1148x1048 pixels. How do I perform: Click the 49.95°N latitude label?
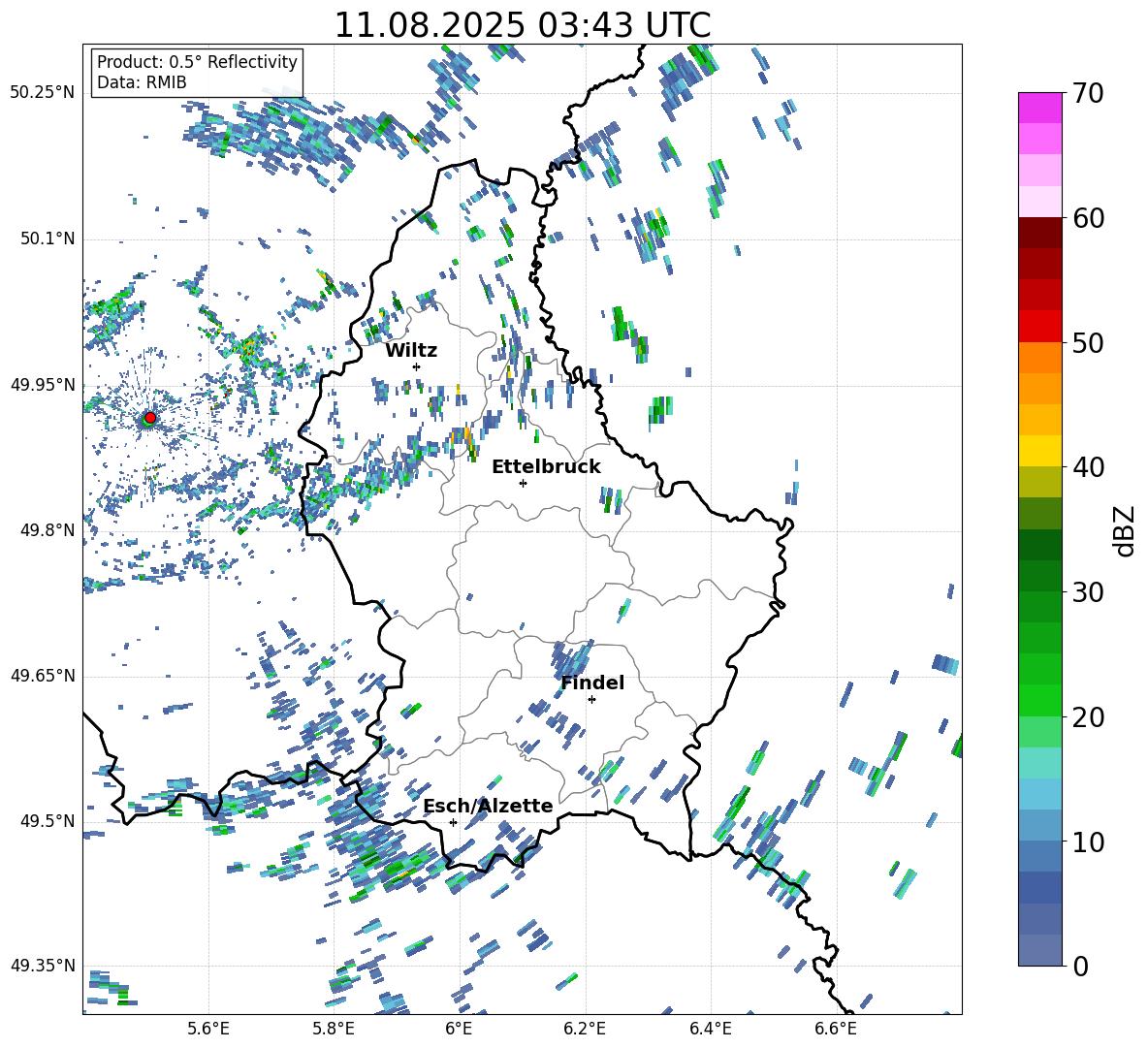[x=43, y=384]
